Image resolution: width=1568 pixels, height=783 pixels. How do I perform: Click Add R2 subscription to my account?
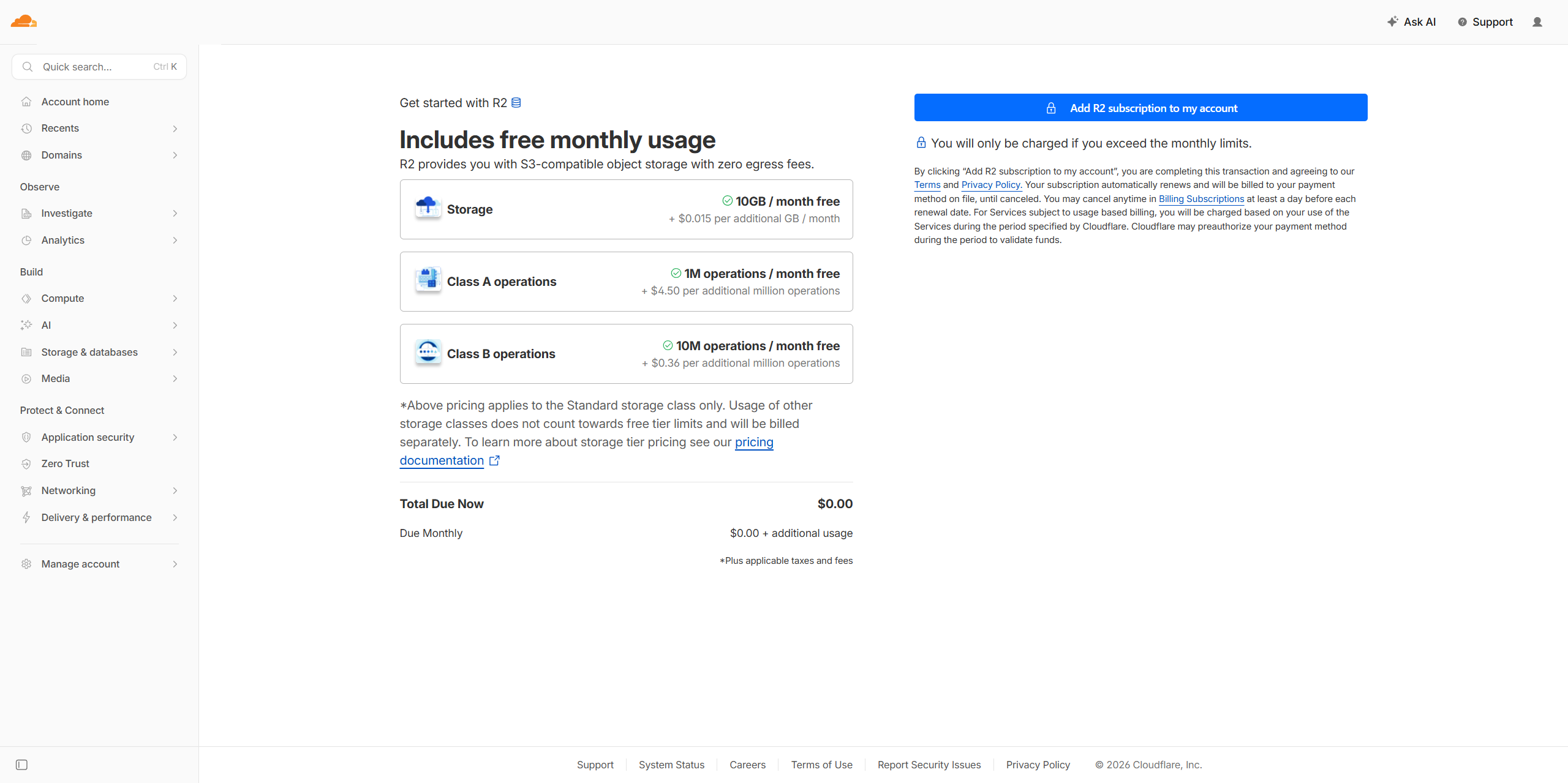(x=1140, y=108)
